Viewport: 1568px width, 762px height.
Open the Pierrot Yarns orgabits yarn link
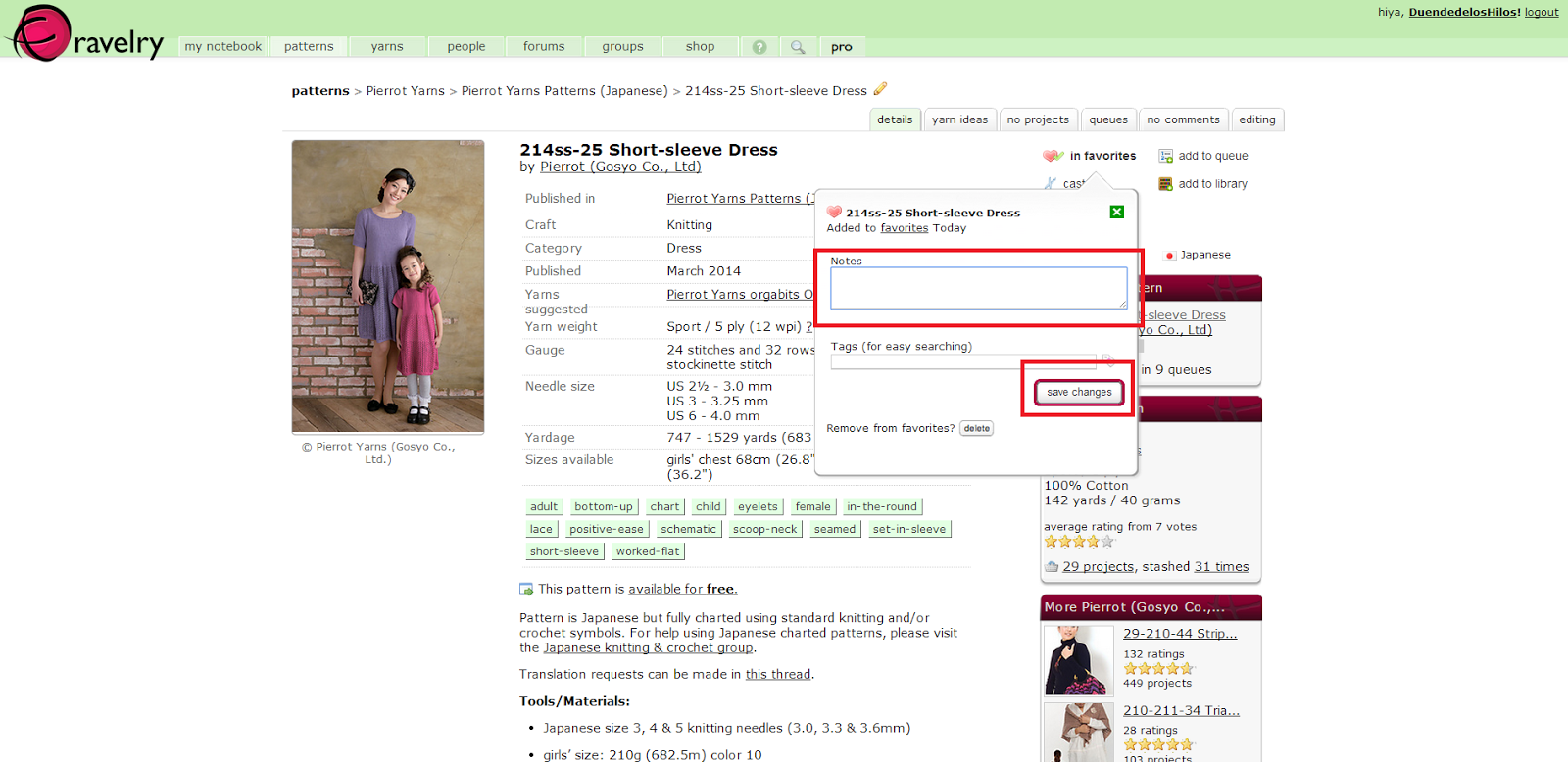tap(740, 295)
